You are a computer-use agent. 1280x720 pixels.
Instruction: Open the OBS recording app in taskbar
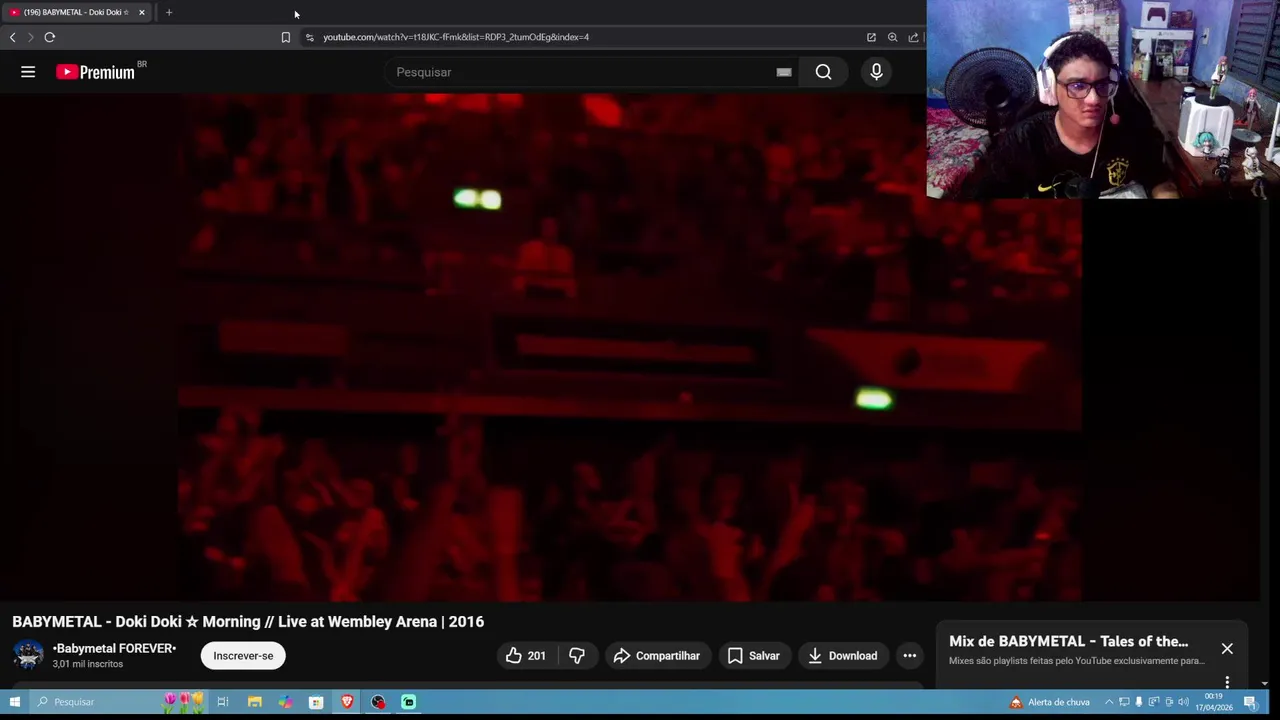coord(378,702)
